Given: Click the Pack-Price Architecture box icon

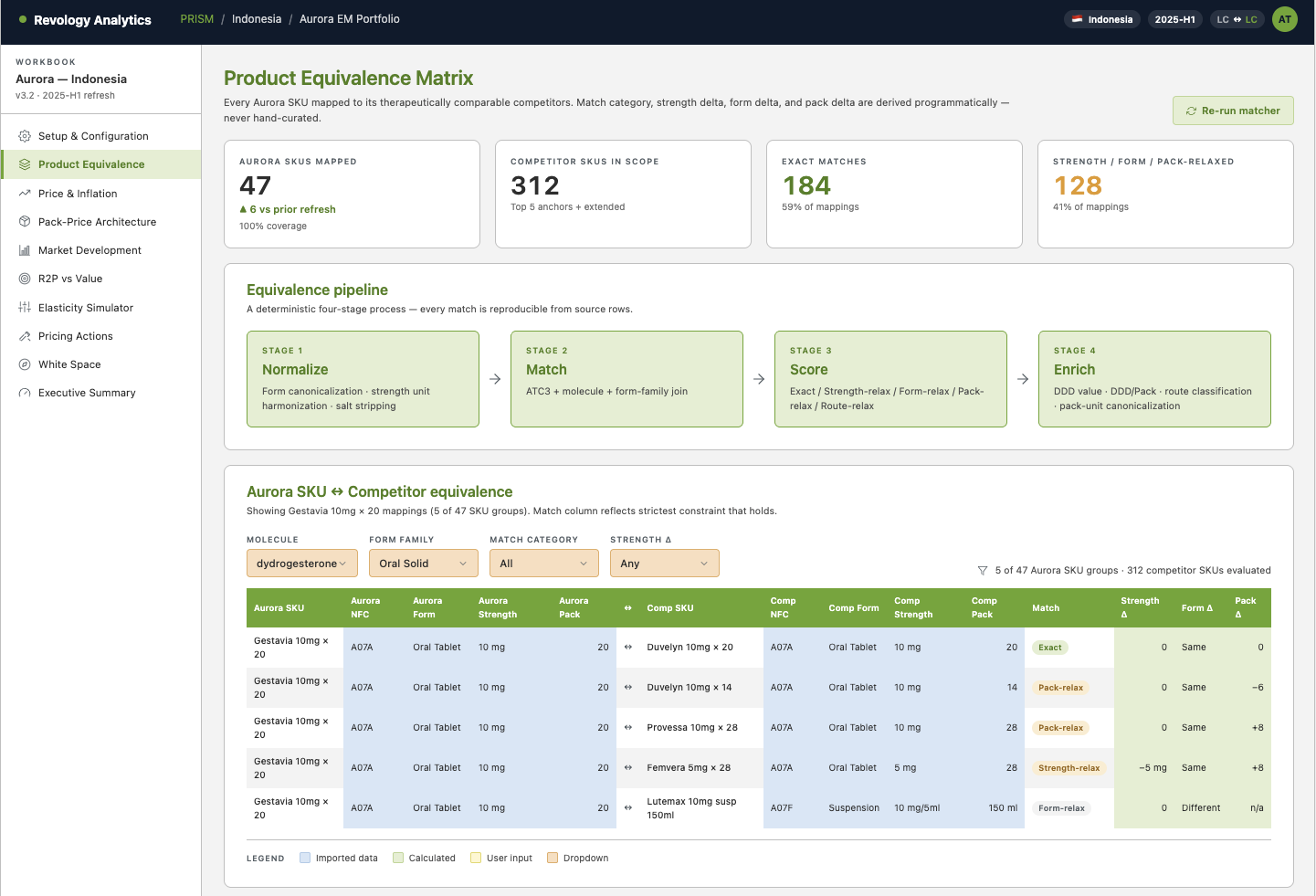Looking at the screenshot, I should (25, 222).
